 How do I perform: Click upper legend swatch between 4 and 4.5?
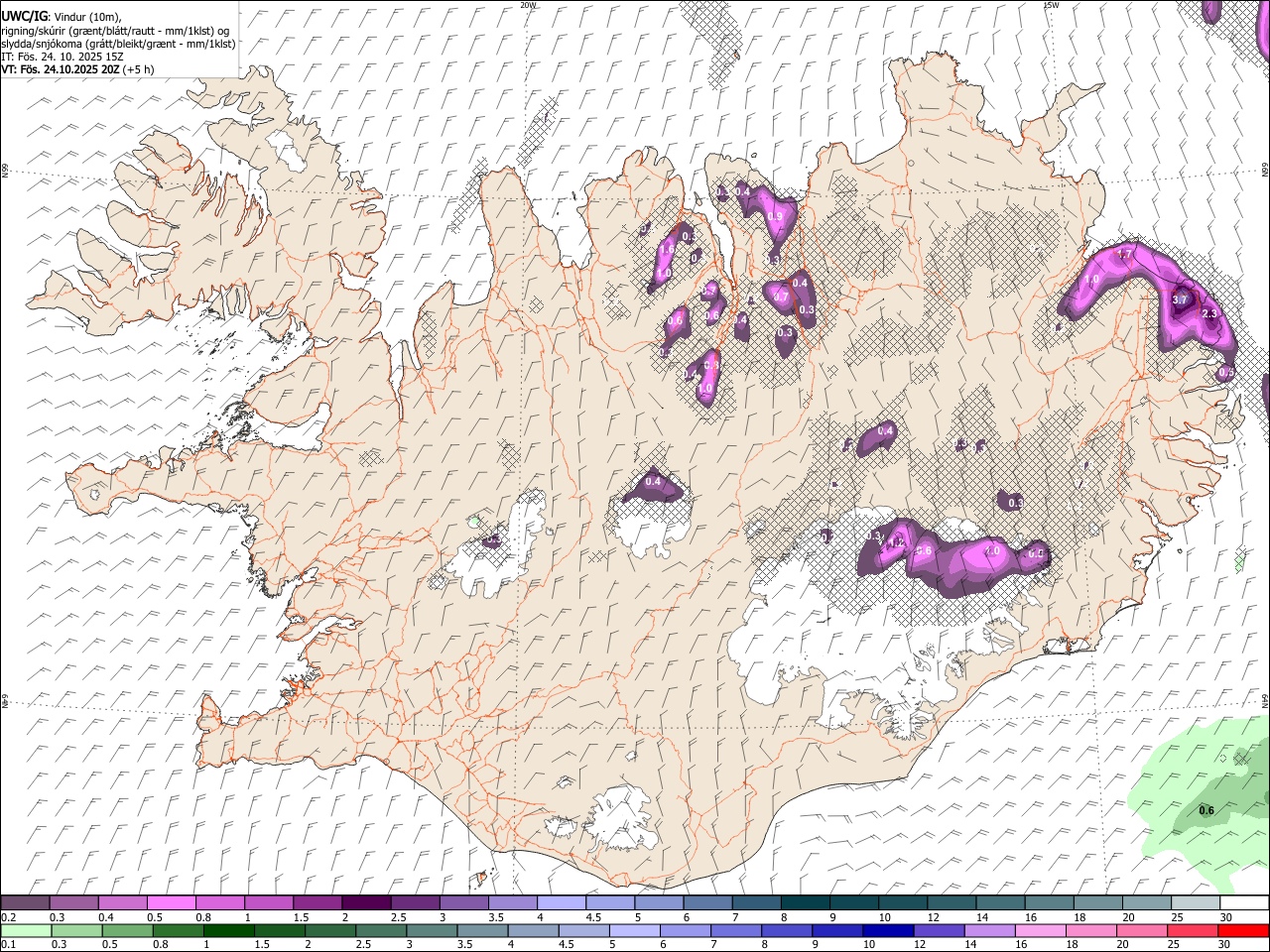(560, 902)
